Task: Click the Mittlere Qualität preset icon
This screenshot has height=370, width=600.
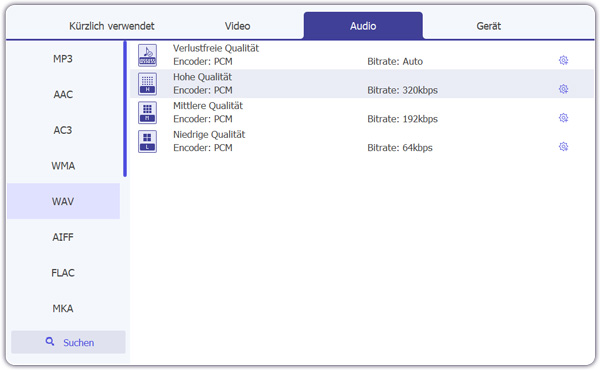Action: coord(147,113)
